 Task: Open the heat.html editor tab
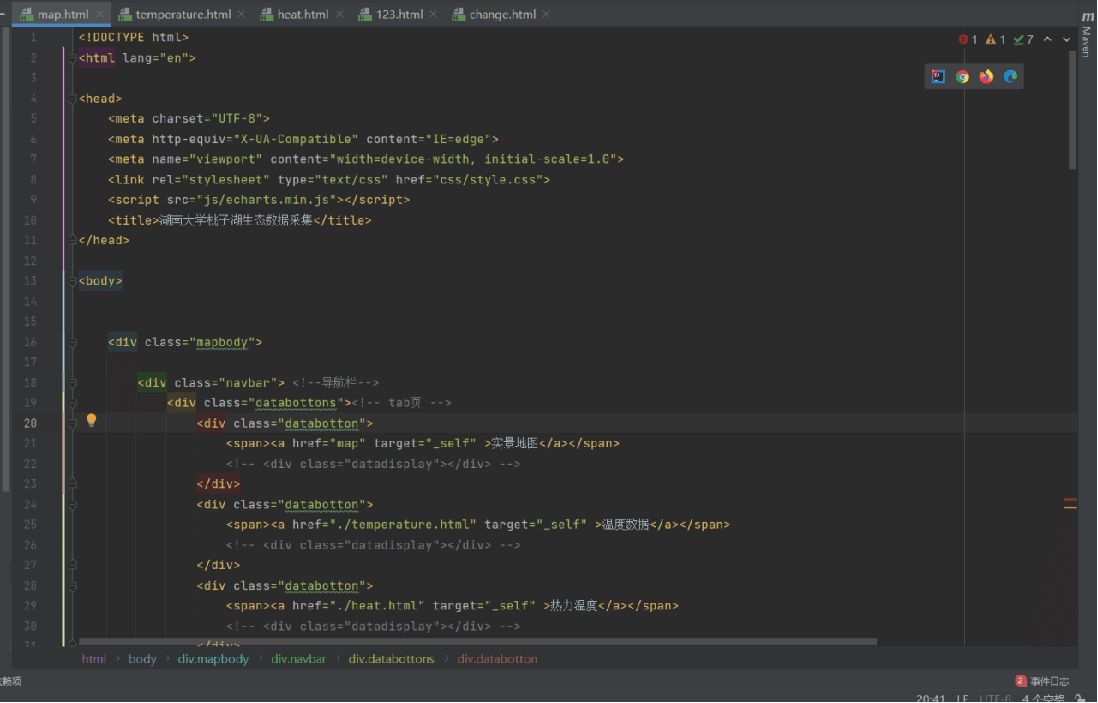tap(301, 14)
